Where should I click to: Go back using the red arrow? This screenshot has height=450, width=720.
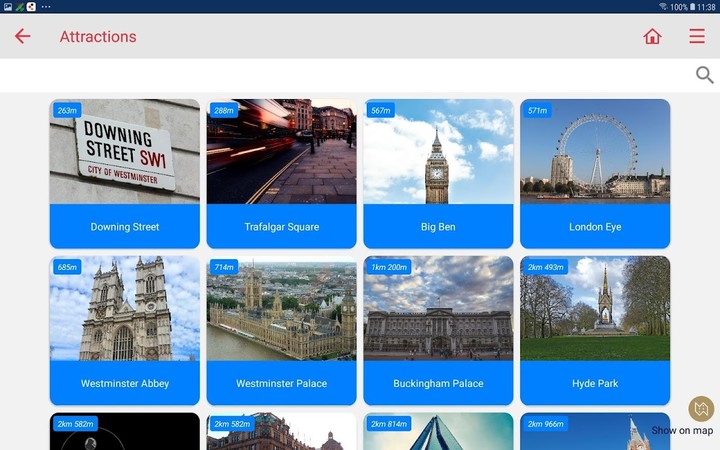pos(22,36)
